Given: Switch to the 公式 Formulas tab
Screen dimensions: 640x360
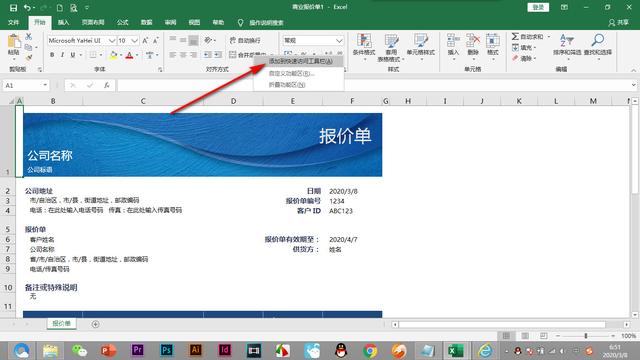Looking at the screenshot, I should pyautogui.click(x=122, y=22).
